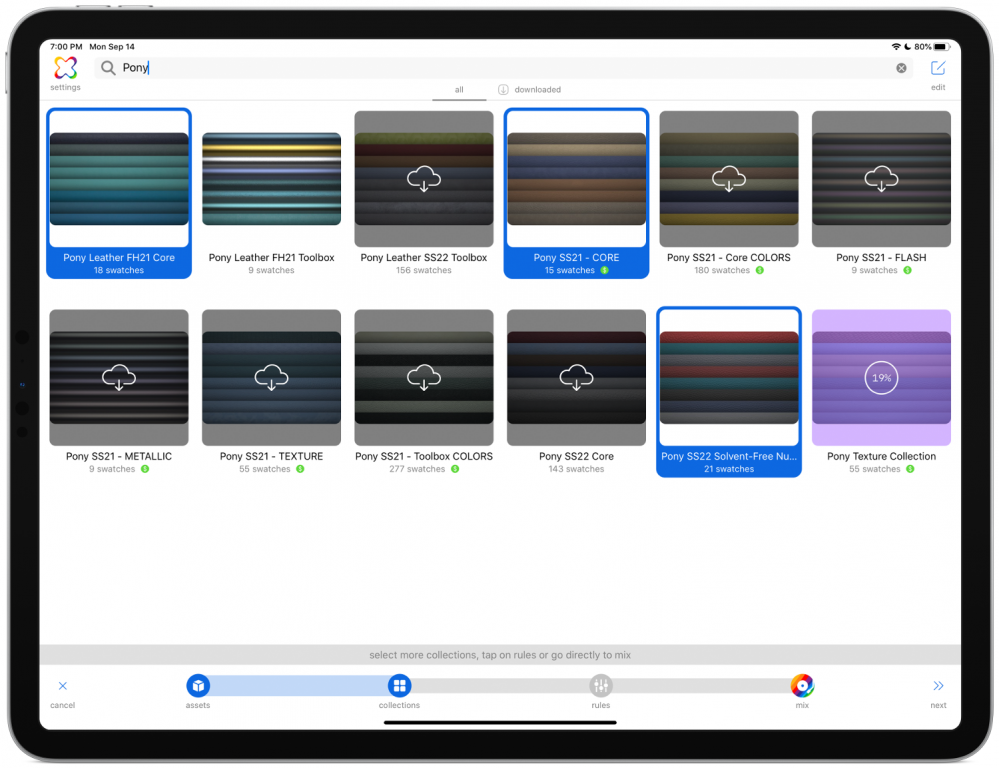Open the mix step color wheel icon

point(802,686)
